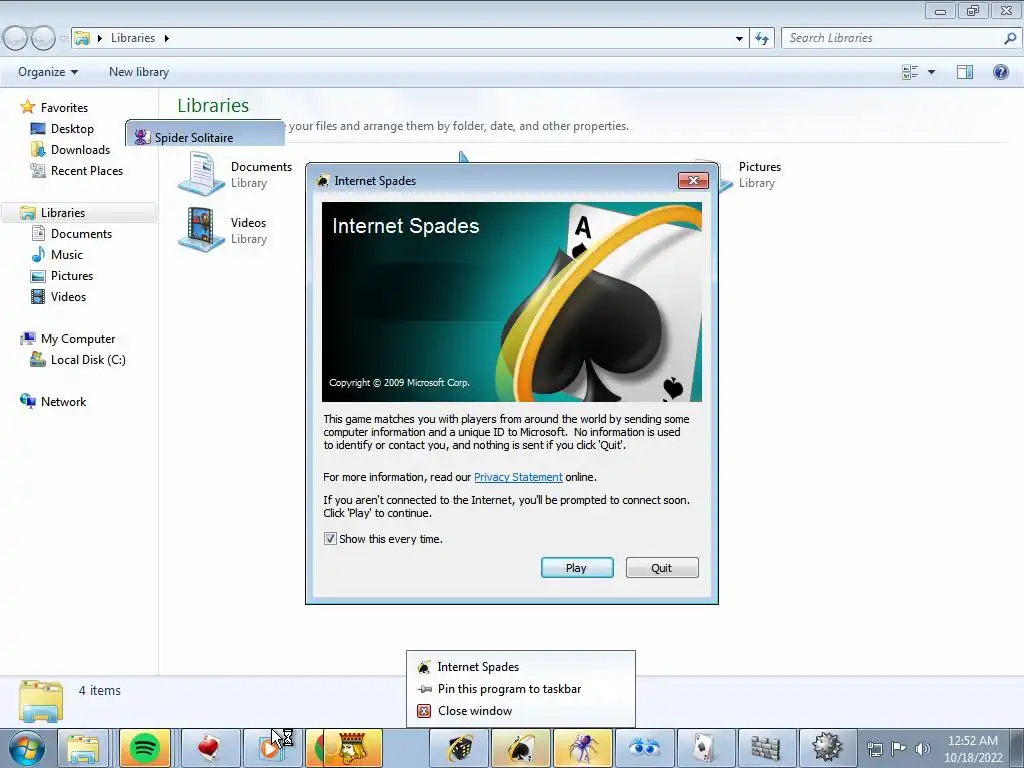
Task: Click the Play button in Internet Spades
Action: point(577,568)
